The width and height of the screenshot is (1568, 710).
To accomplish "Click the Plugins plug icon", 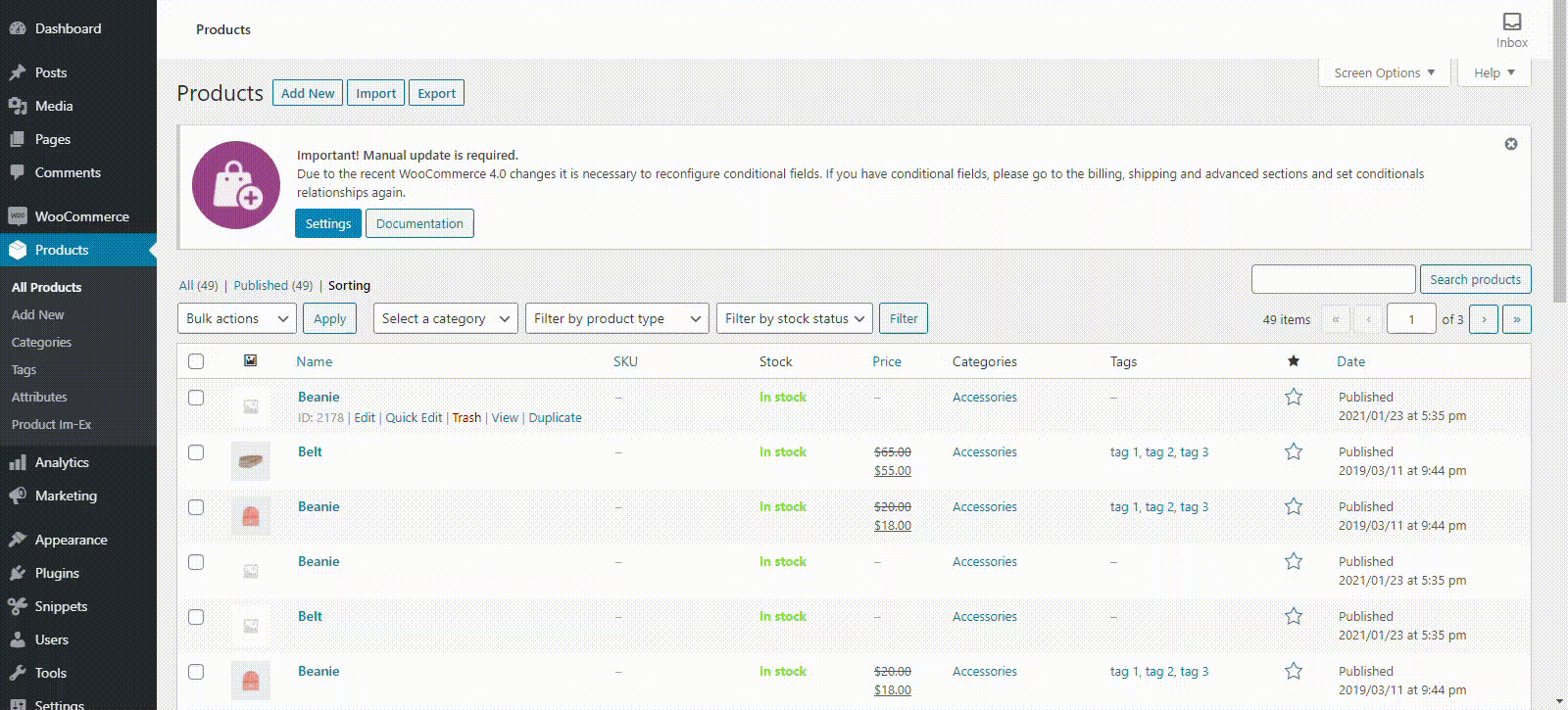I will coord(18,573).
